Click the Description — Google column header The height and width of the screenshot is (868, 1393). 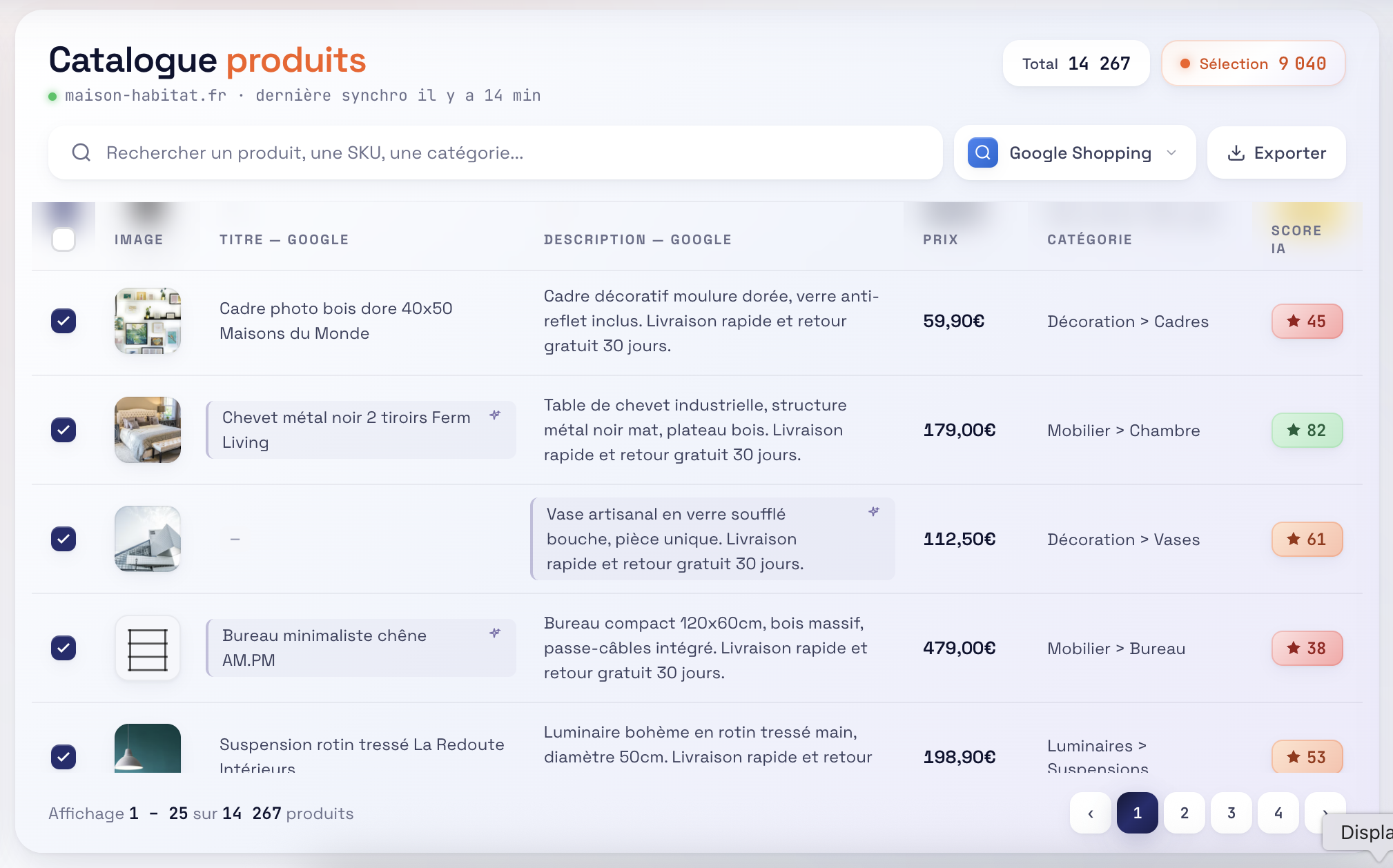[637, 239]
